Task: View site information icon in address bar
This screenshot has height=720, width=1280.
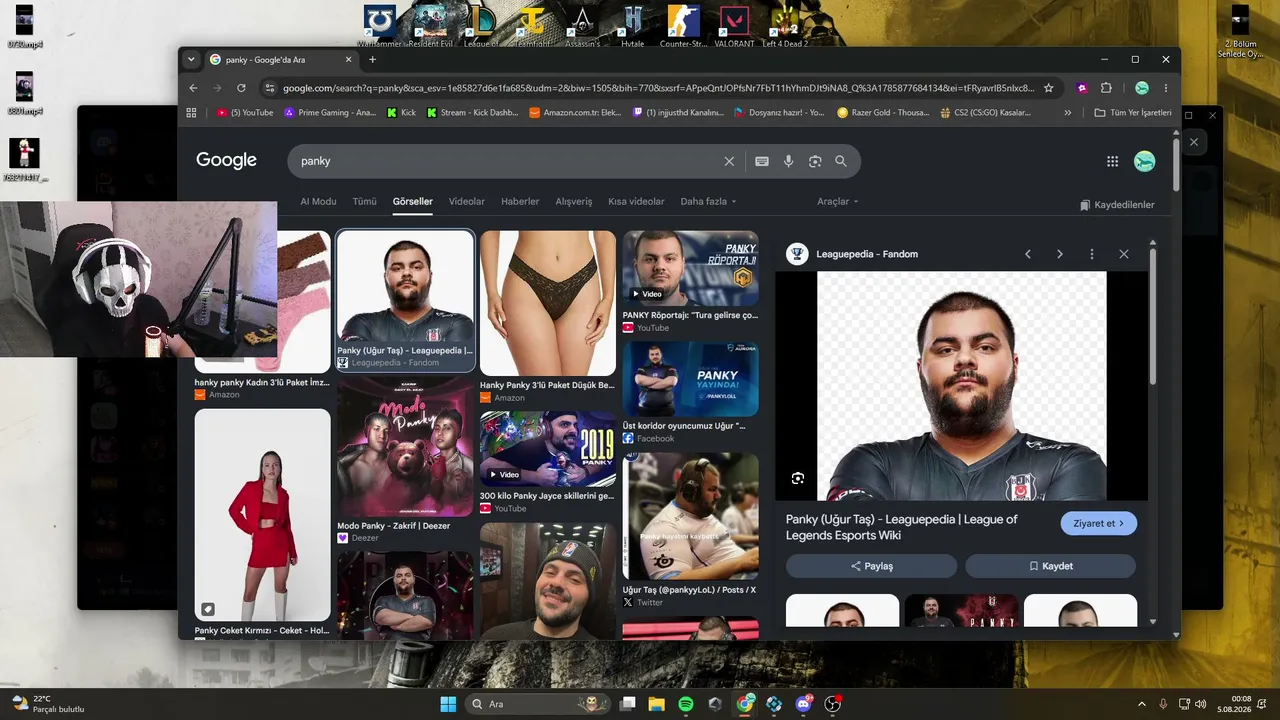Action: pyautogui.click(x=269, y=88)
